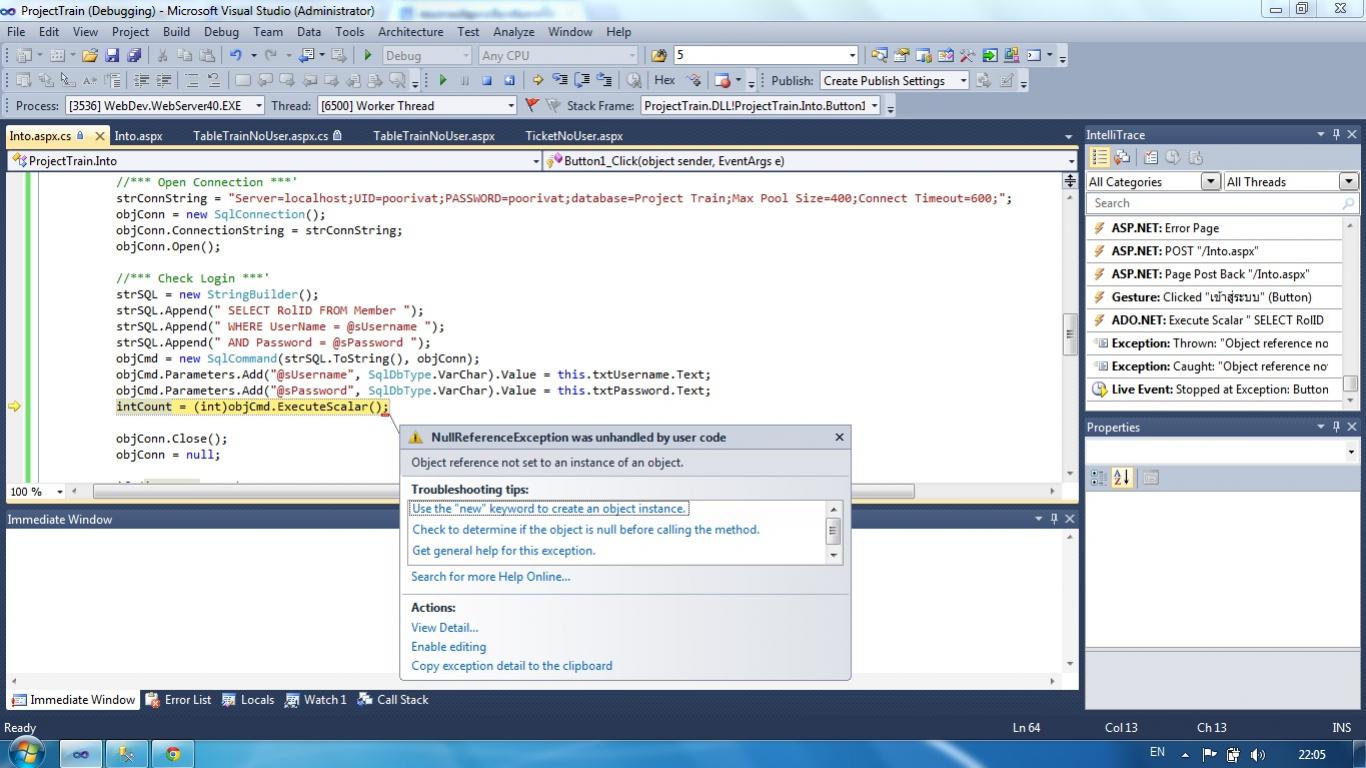Click the Windows Start button
1366x768 pixels.
[25, 752]
